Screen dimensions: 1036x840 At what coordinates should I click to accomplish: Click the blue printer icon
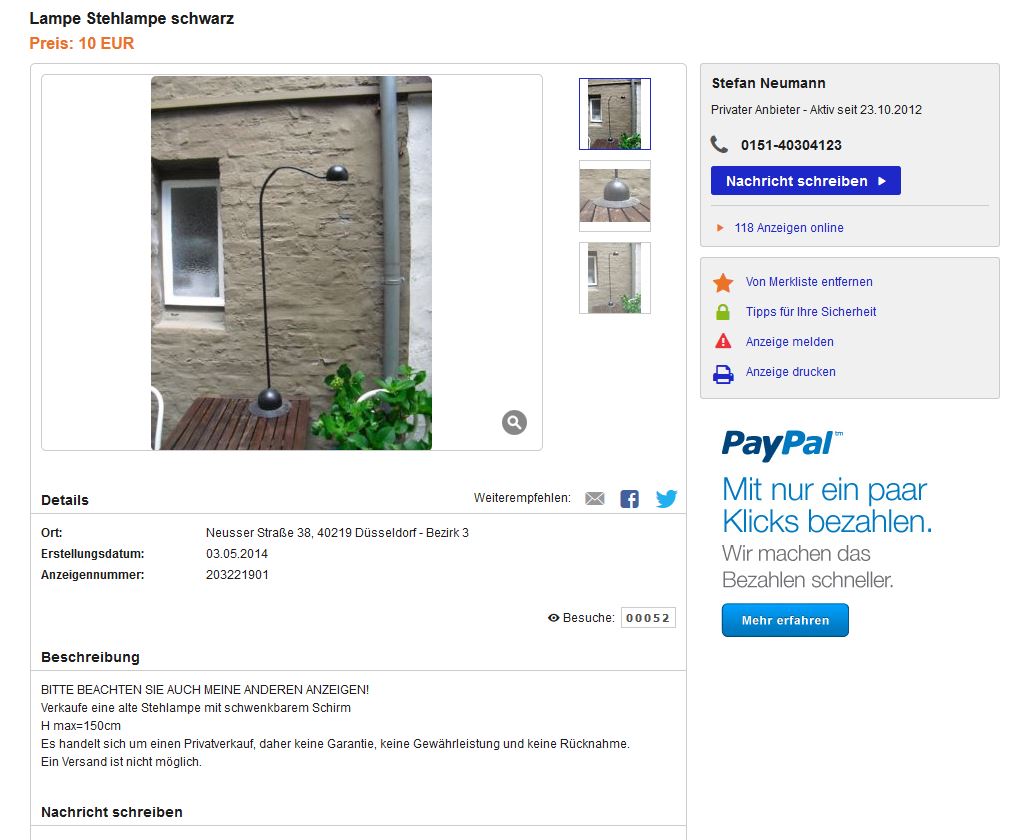point(723,374)
